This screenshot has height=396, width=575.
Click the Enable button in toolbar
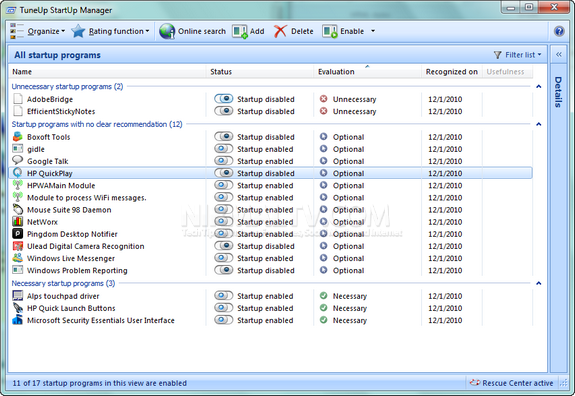(x=344, y=31)
